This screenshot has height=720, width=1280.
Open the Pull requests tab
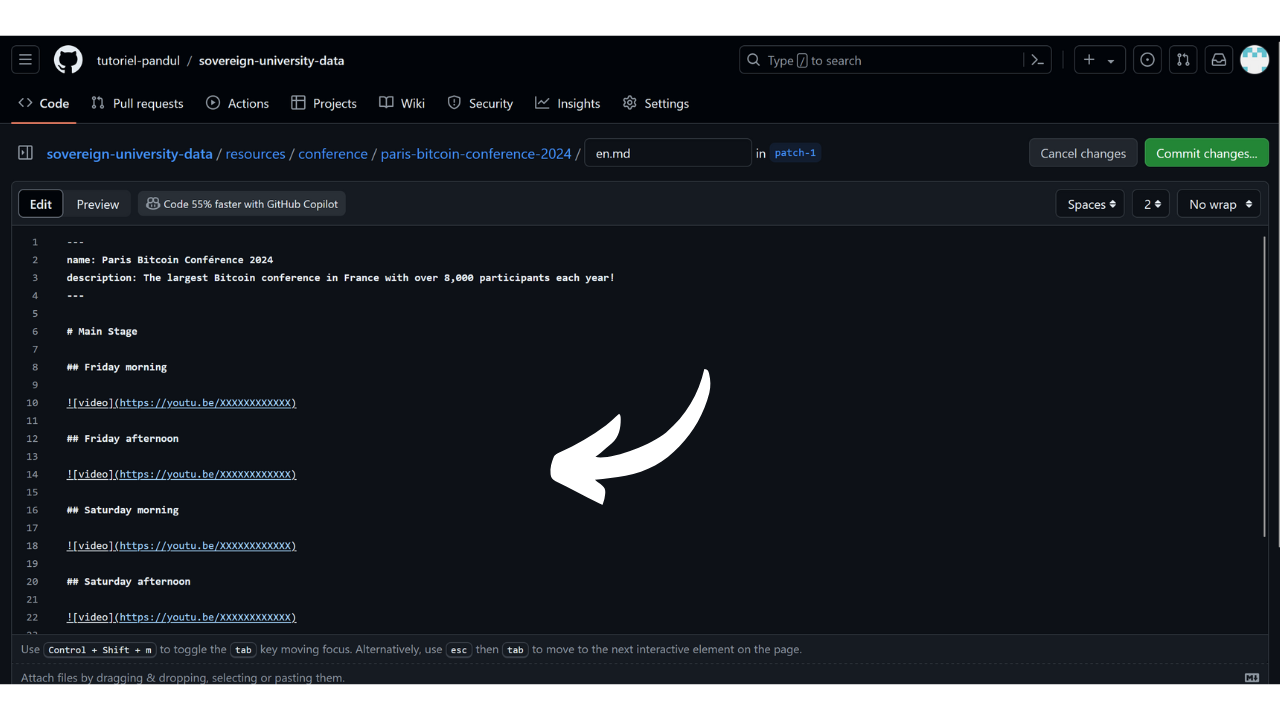point(137,103)
